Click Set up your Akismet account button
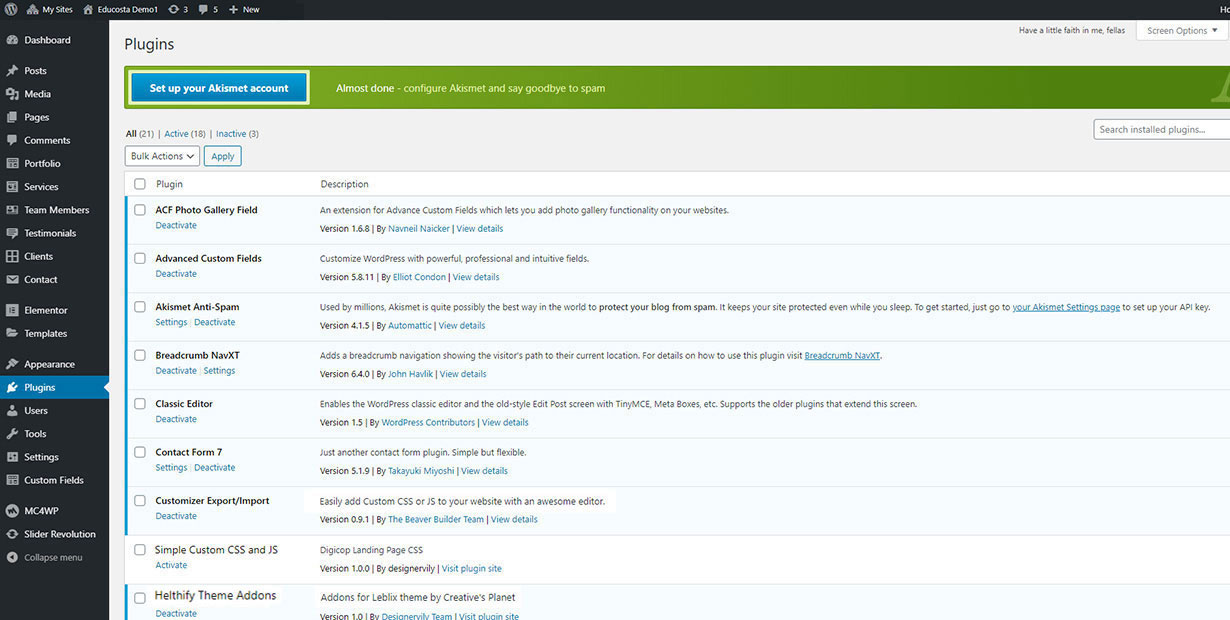This screenshot has height=620, width=1230. point(219,88)
